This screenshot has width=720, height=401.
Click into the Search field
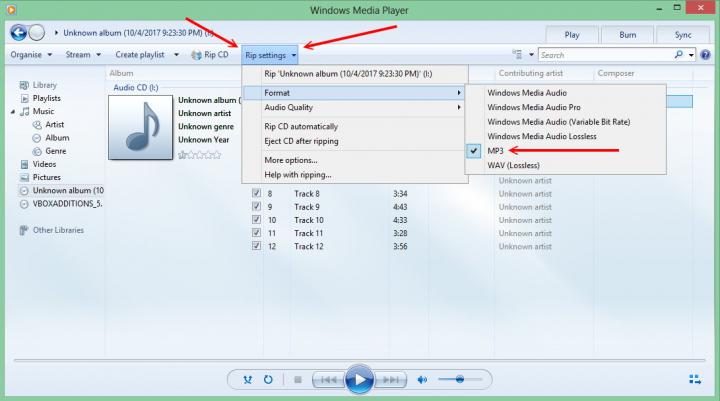point(606,55)
